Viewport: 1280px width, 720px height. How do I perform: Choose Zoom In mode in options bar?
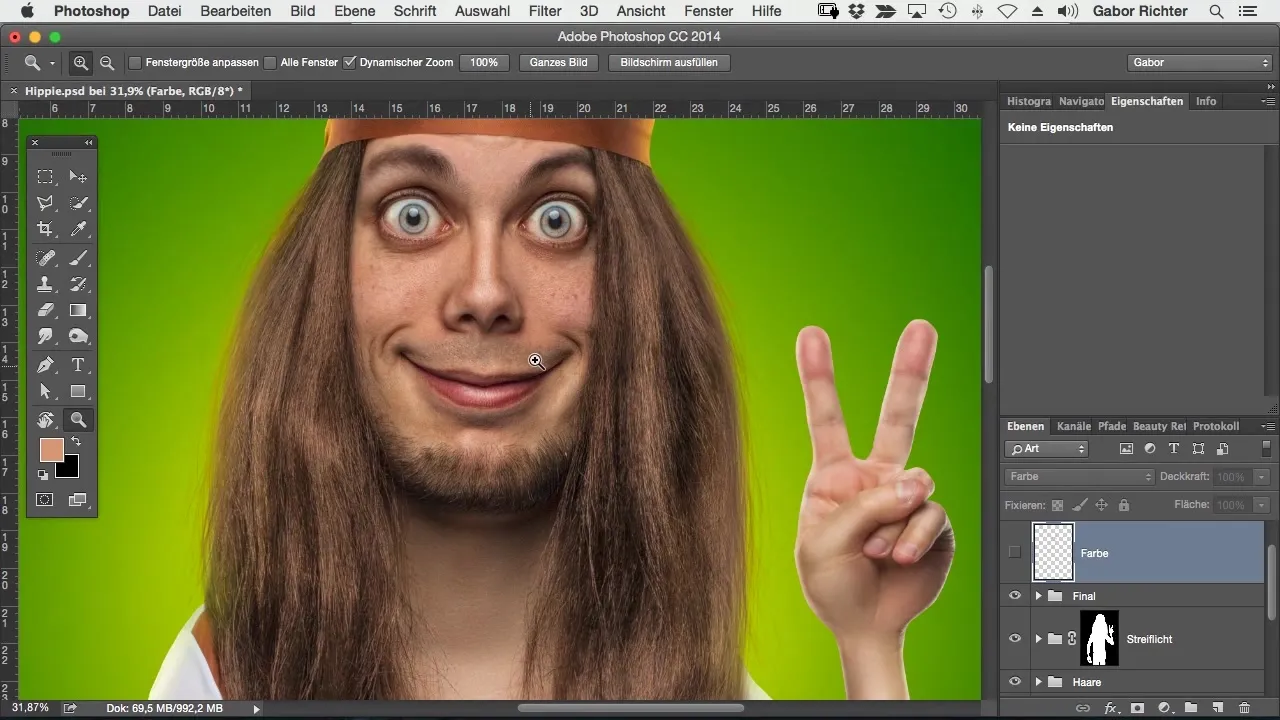pos(81,62)
